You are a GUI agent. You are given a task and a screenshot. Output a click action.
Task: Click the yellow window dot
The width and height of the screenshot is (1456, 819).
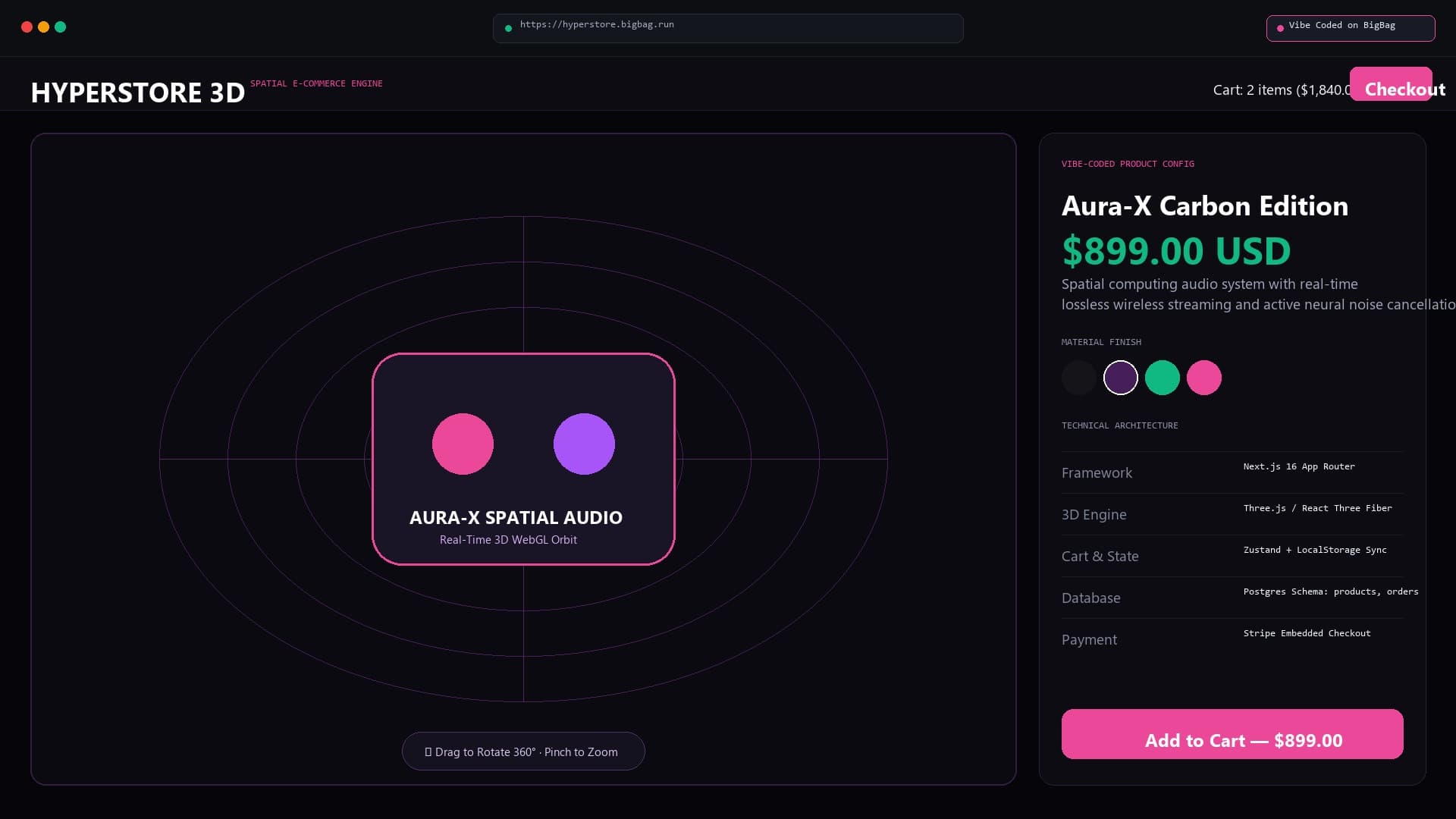click(x=43, y=27)
